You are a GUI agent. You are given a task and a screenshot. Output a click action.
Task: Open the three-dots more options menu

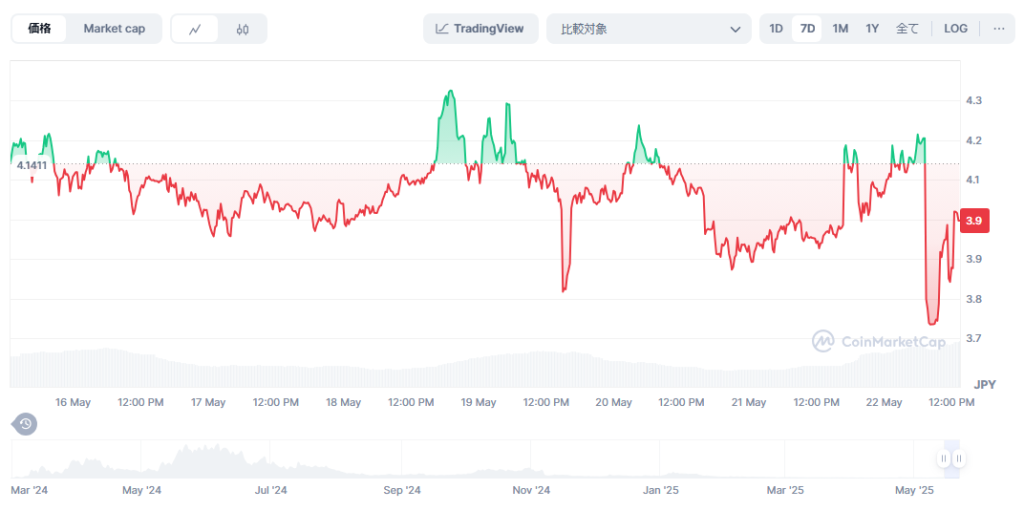pyautogui.click(x=998, y=29)
